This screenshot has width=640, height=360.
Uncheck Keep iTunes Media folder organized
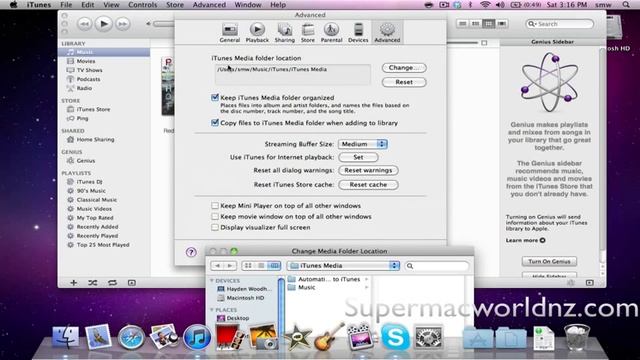coord(215,98)
